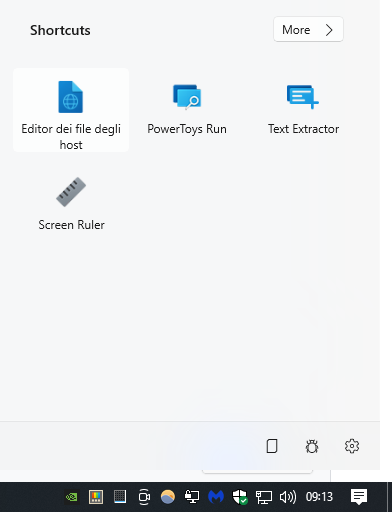The width and height of the screenshot is (392, 512).
Task: Open Editor dei file degli host shortcut
Action: 71,110
